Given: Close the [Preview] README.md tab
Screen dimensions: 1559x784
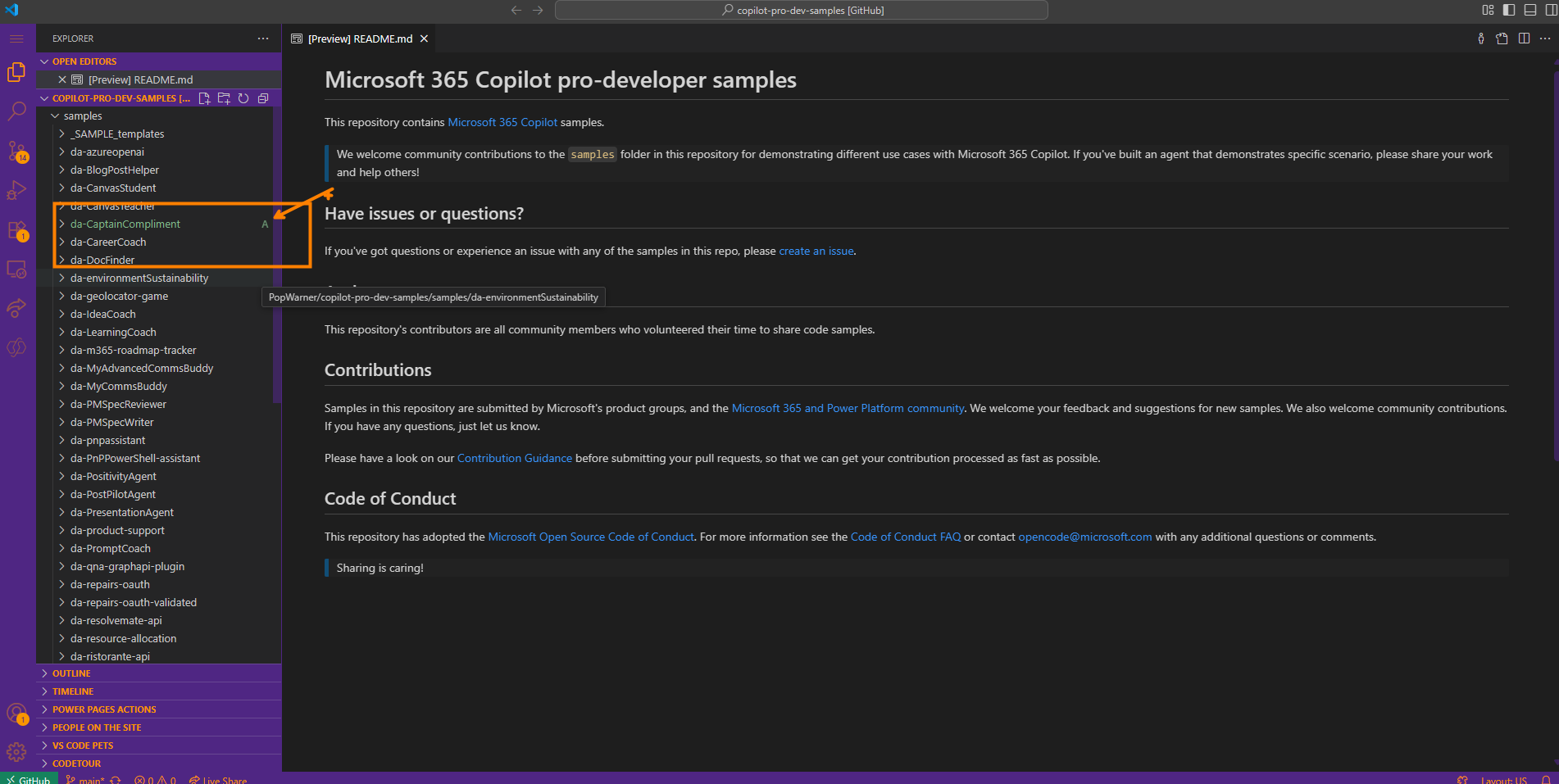Looking at the screenshot, I should 424,39.
